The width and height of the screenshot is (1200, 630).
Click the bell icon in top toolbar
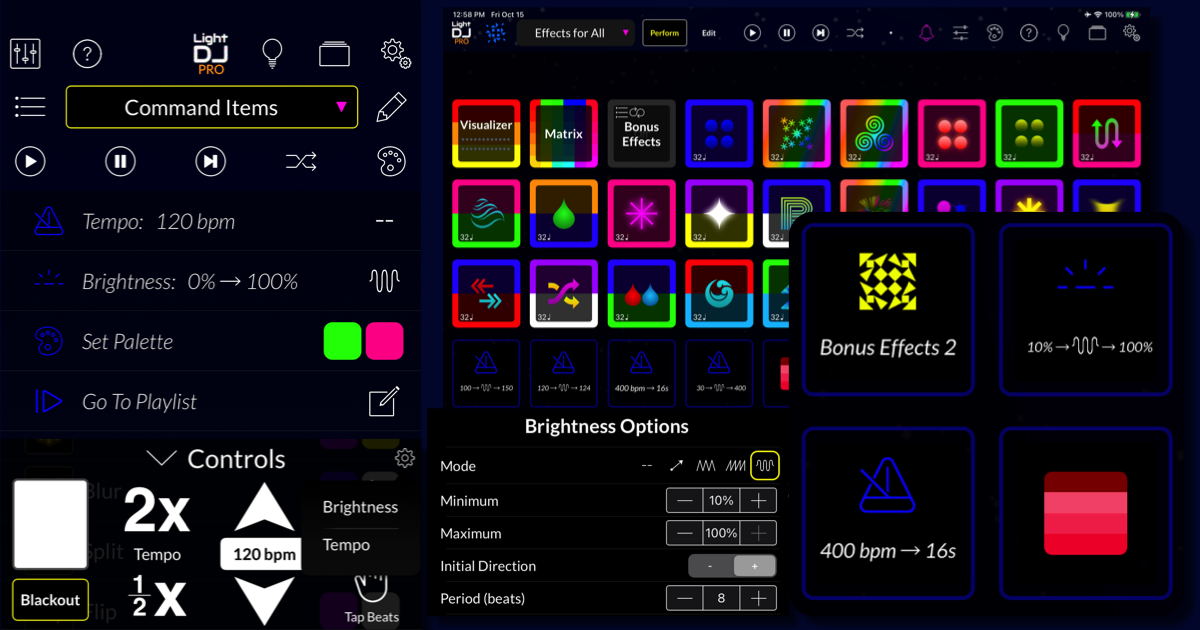[x=926, y=33]
